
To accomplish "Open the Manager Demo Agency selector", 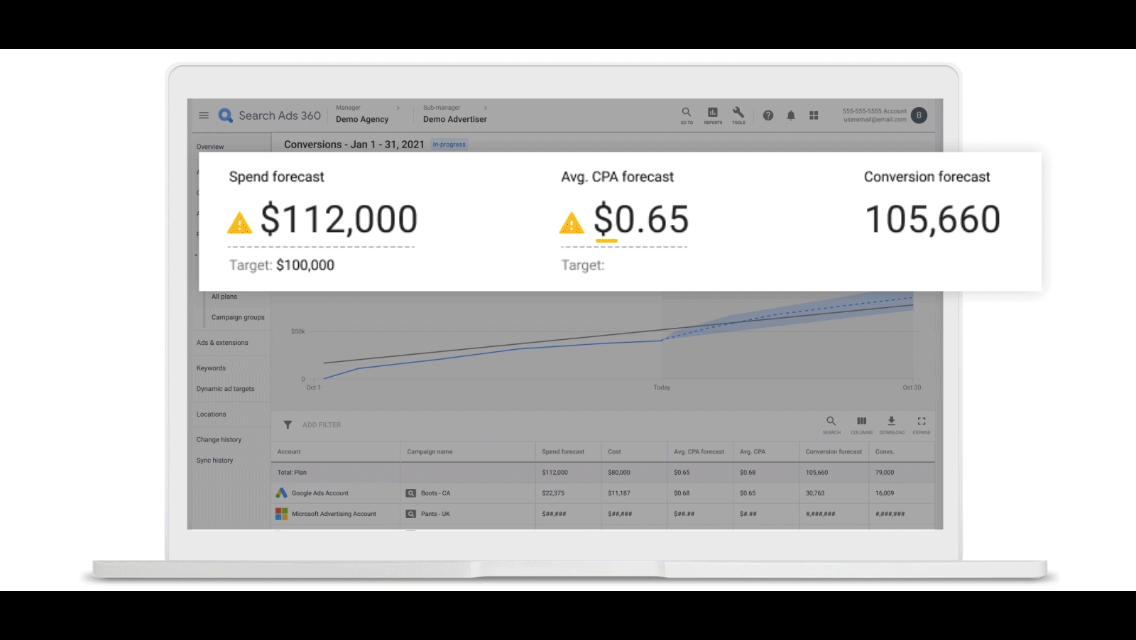I will click(362, 119).
